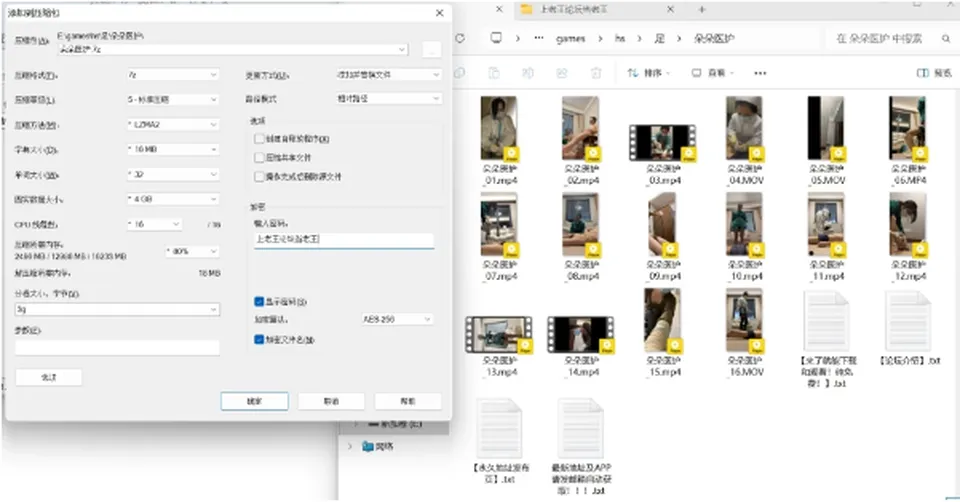The image size is (960, 502).
Task: Click the archive file name field
Action: pos(233,49)
